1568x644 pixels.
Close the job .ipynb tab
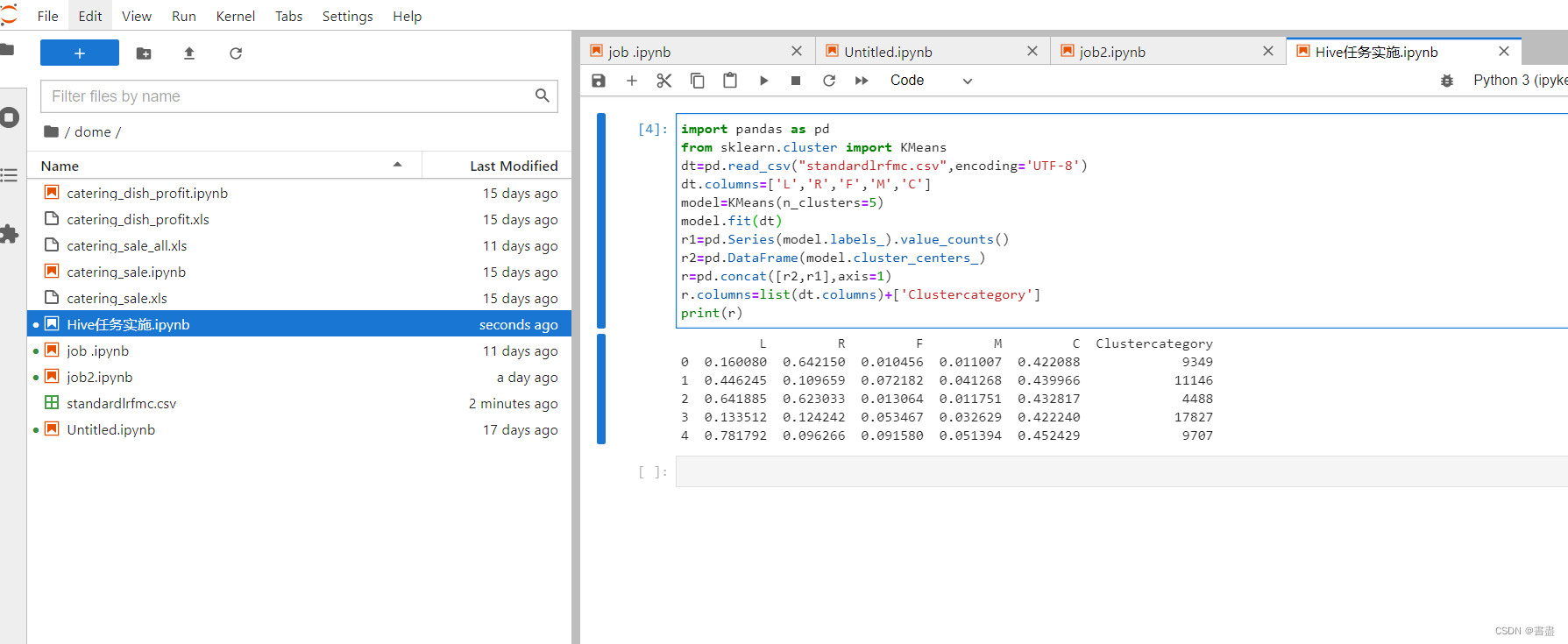pyautogui.click(x=797, y=52)
